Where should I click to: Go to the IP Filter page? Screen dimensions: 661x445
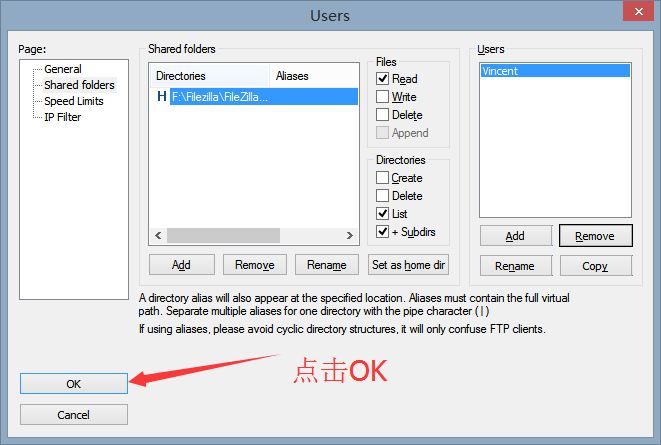(62, 117)
